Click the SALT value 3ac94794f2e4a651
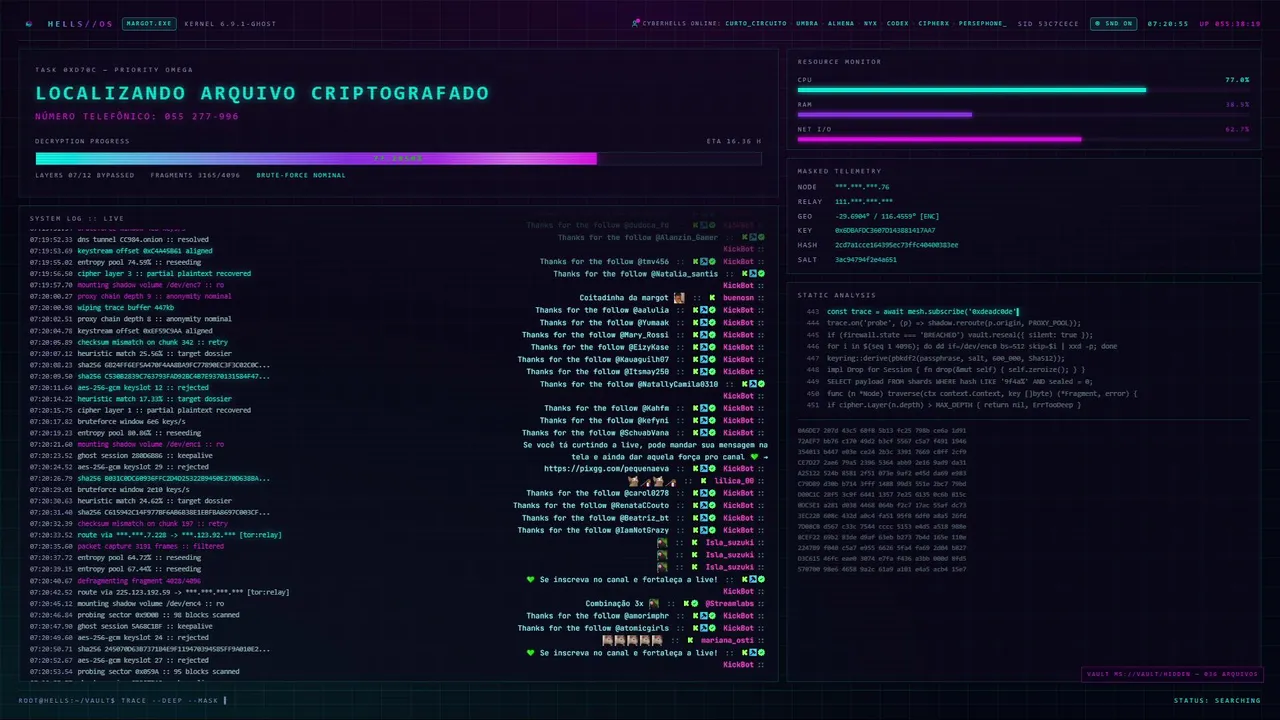Viewport: 1280px width, 720px height. point(866,259)
